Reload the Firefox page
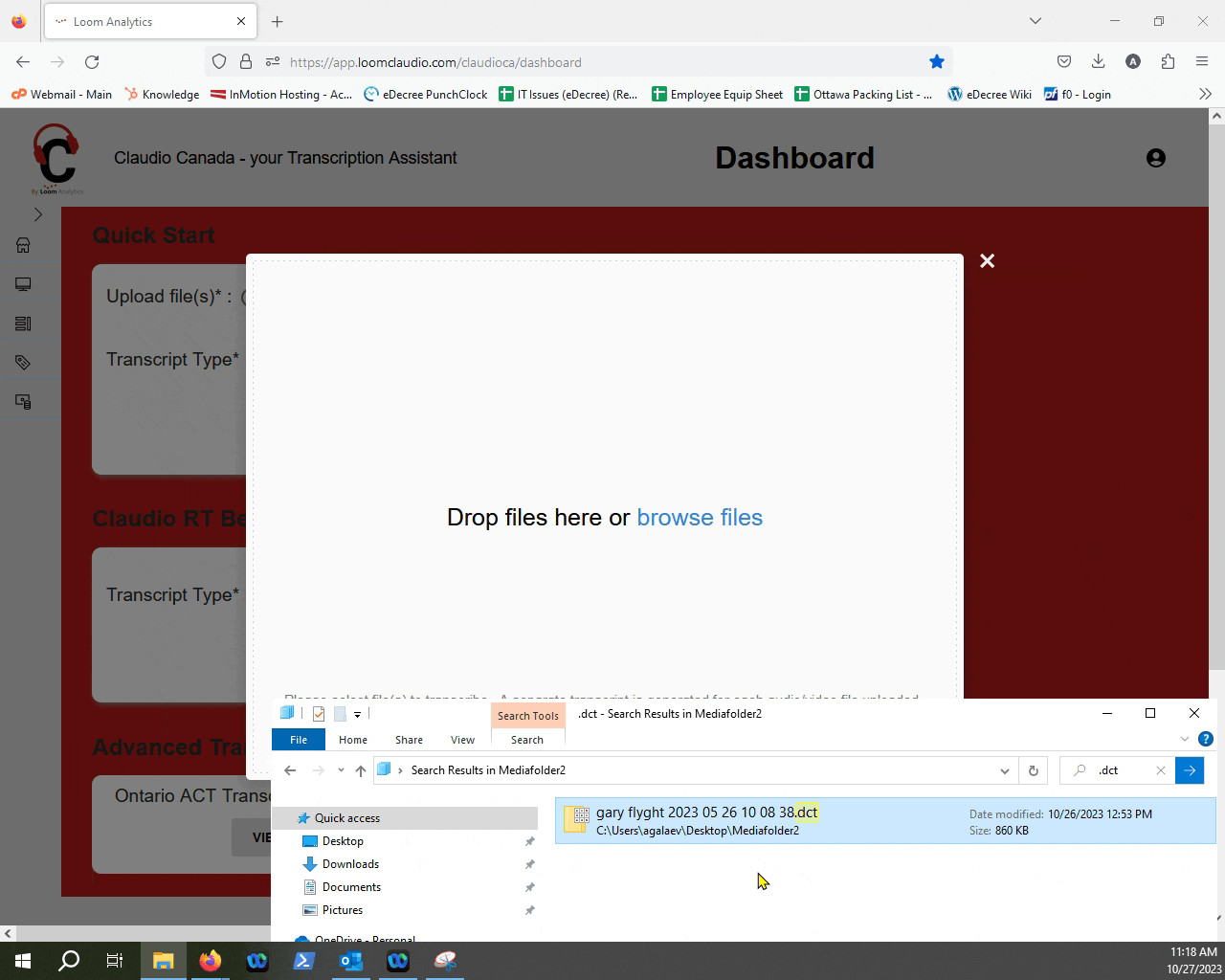The height and width of the screenshot is (980, 1225). point(92,62)
